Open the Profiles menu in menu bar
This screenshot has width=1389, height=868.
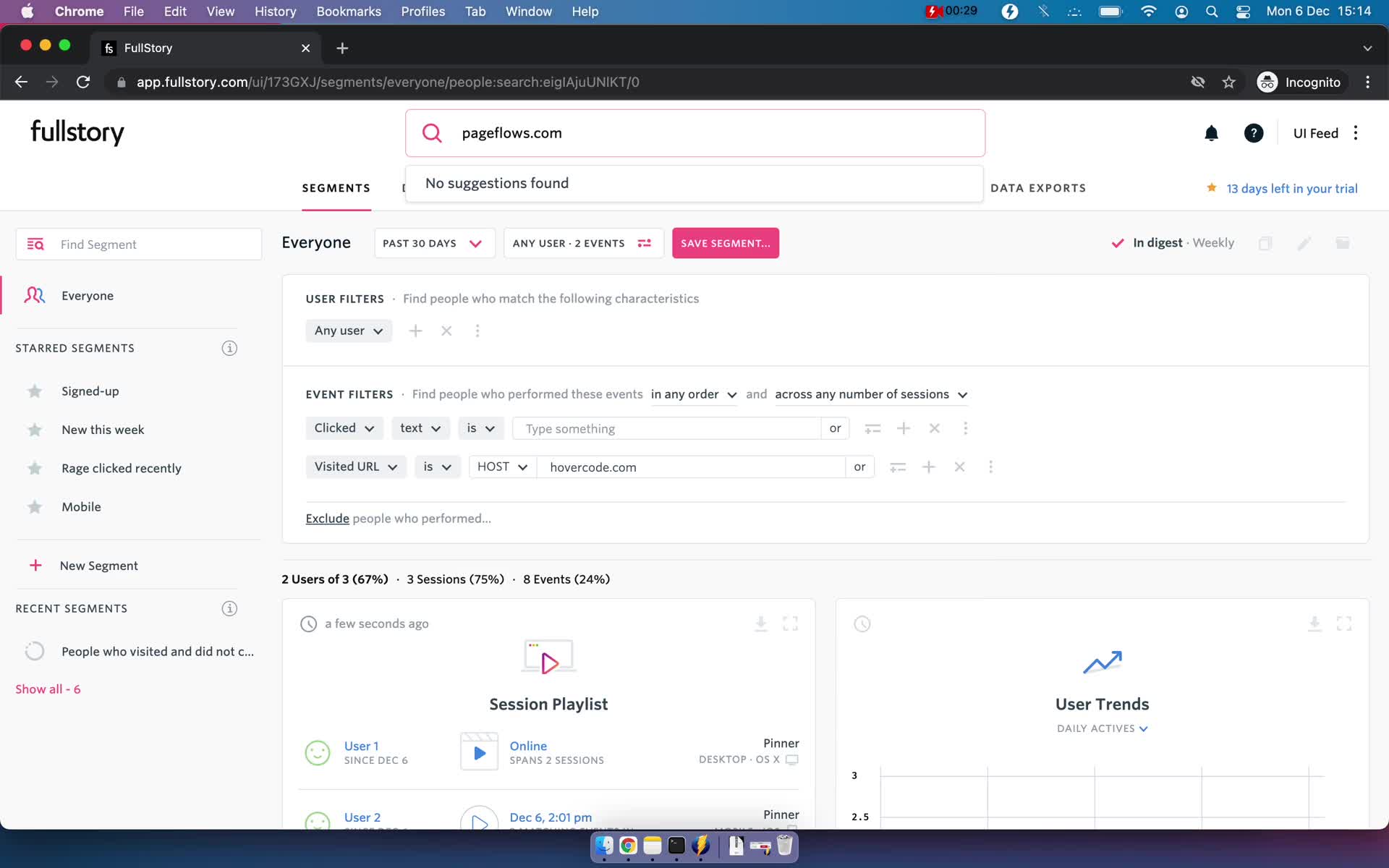pyautogui.click(x=423, y=12)
